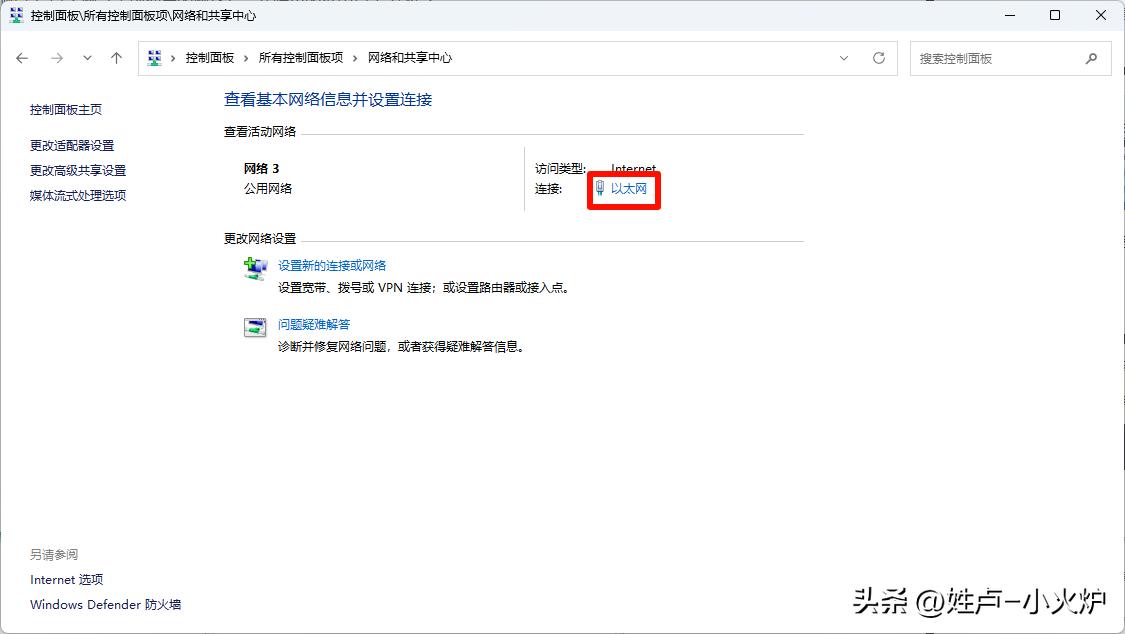
Task: Click the Control Panel icon in the address bar
Action: [x=155, y=58]
